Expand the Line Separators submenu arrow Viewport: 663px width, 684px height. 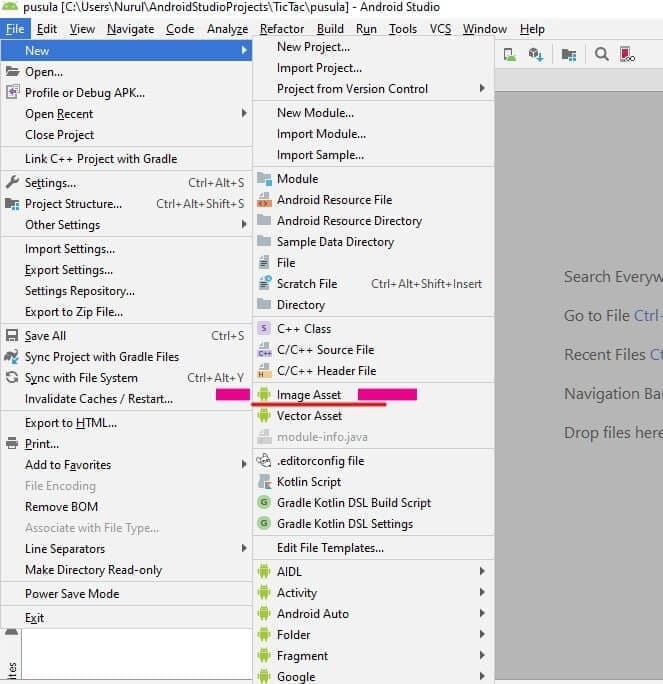[x=244, y=548]
